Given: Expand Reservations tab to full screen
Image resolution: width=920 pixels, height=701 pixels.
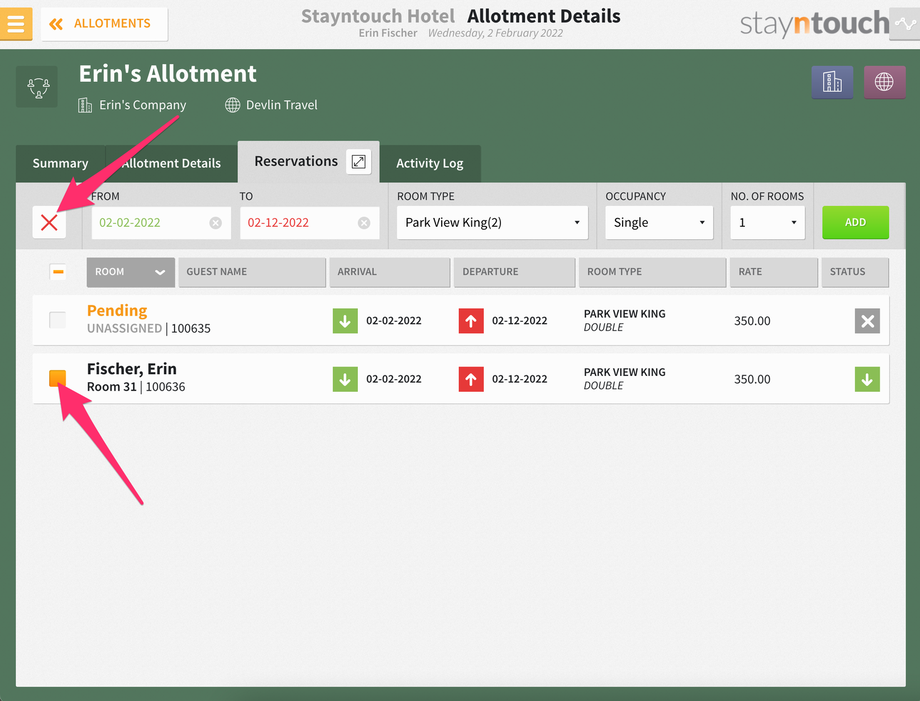Looking at the screenshot, I should click(358, 161).
